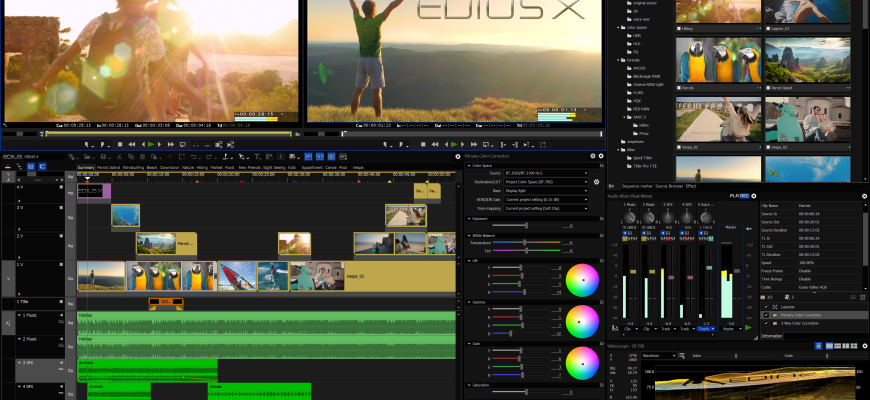Screen dimensions: 870x400
Task: Click Play in the Player transport controls
Action: [151, 144]
